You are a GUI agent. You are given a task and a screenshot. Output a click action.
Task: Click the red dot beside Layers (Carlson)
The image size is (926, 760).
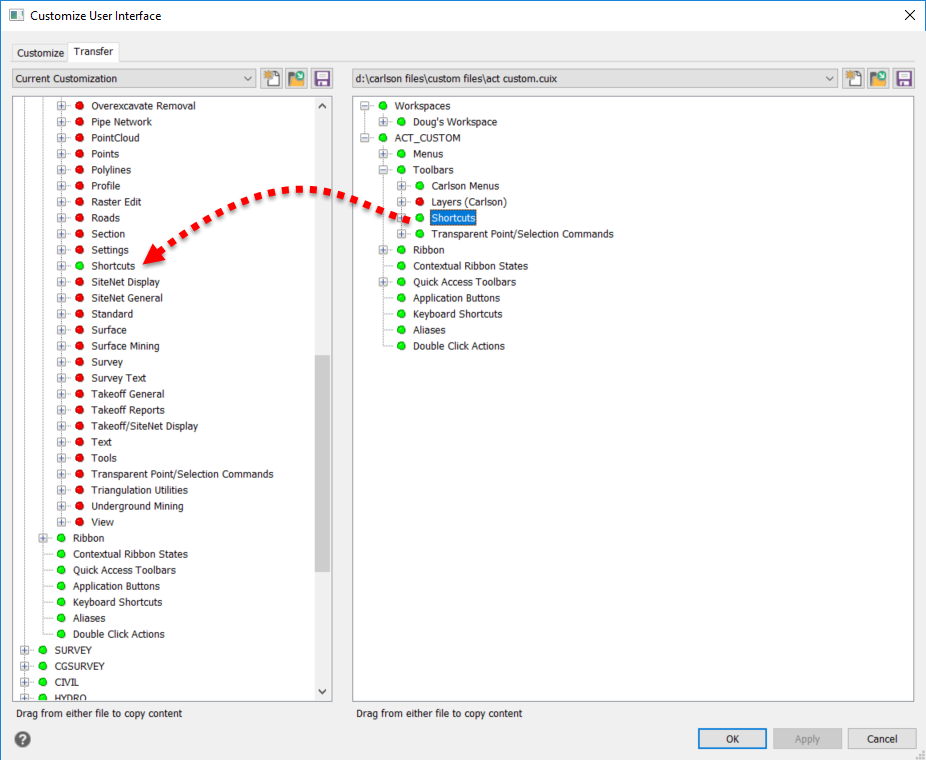[420, 202]
